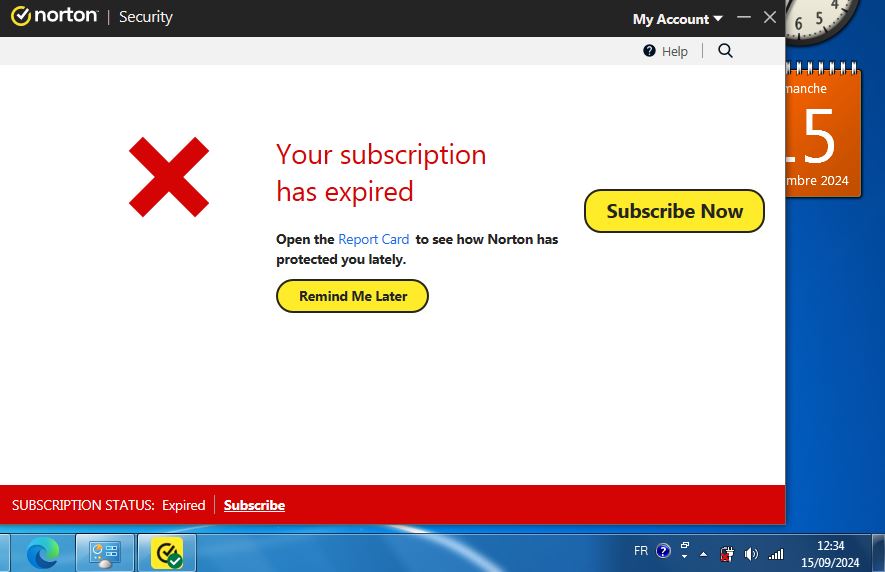
Task: Click the network signal tray icon
Action: click(x=777, y=554)
